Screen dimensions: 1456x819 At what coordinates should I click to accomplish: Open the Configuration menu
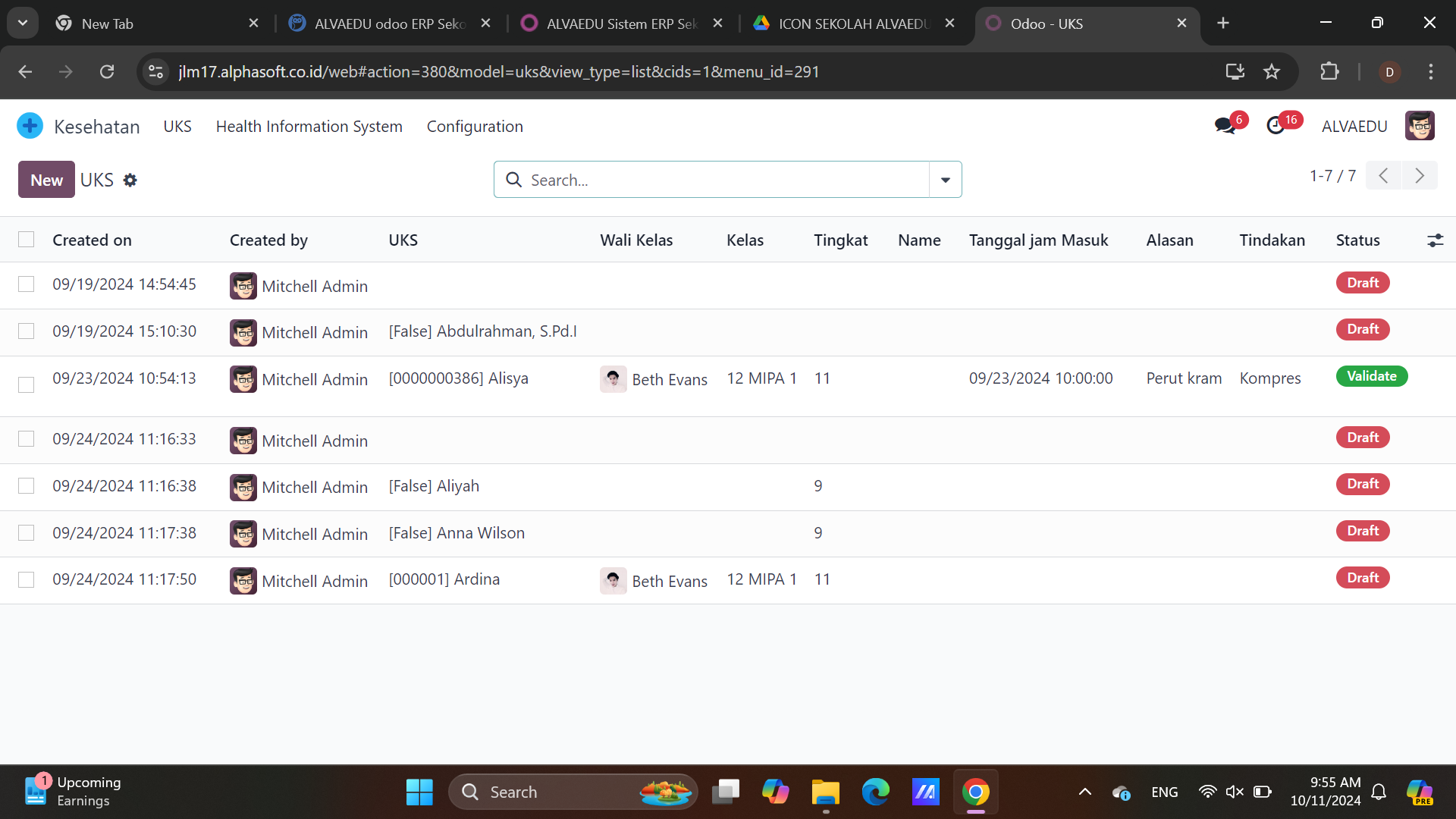coord(475,127)
